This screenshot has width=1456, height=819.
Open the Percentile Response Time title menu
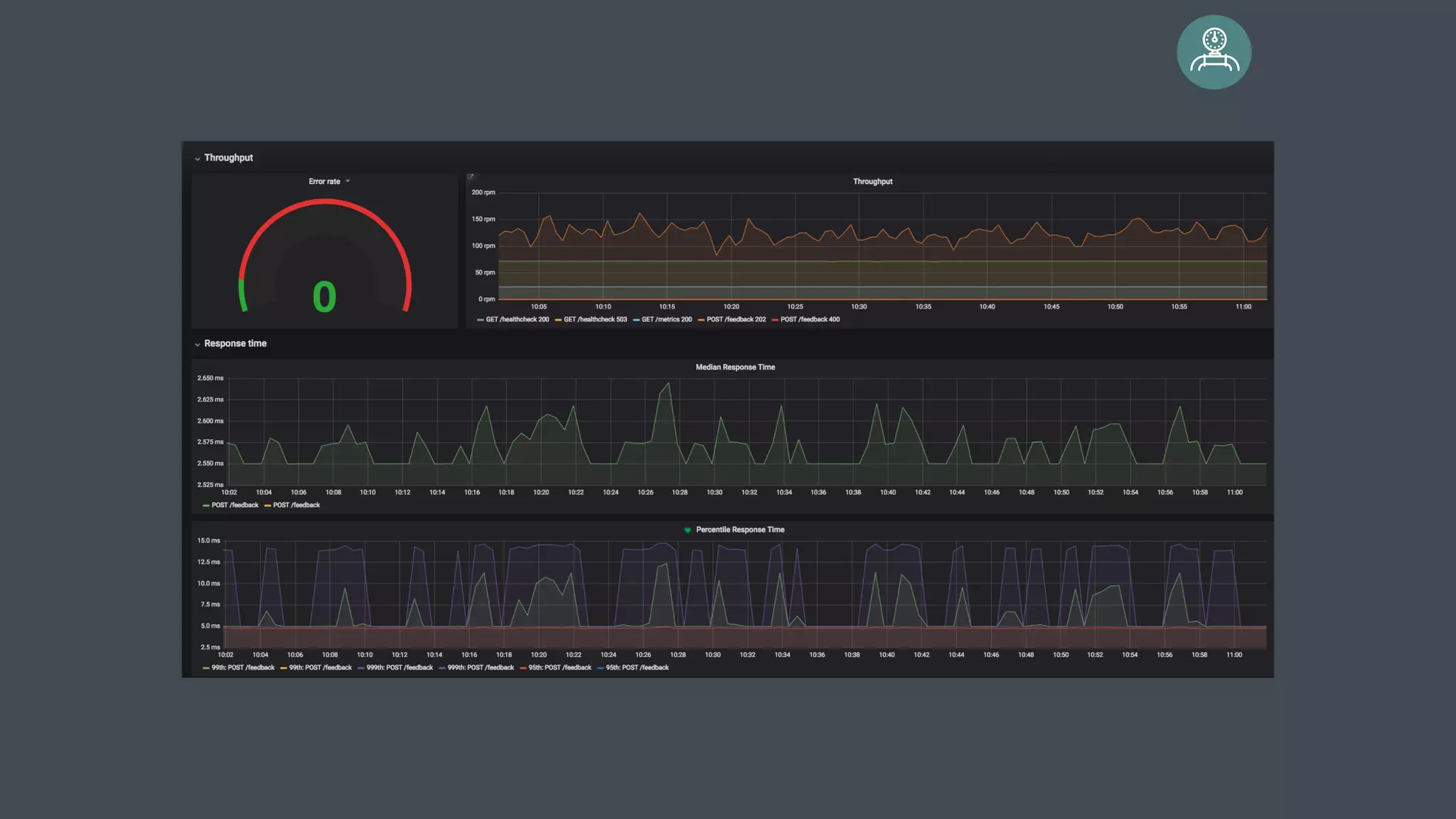[739, 530]
